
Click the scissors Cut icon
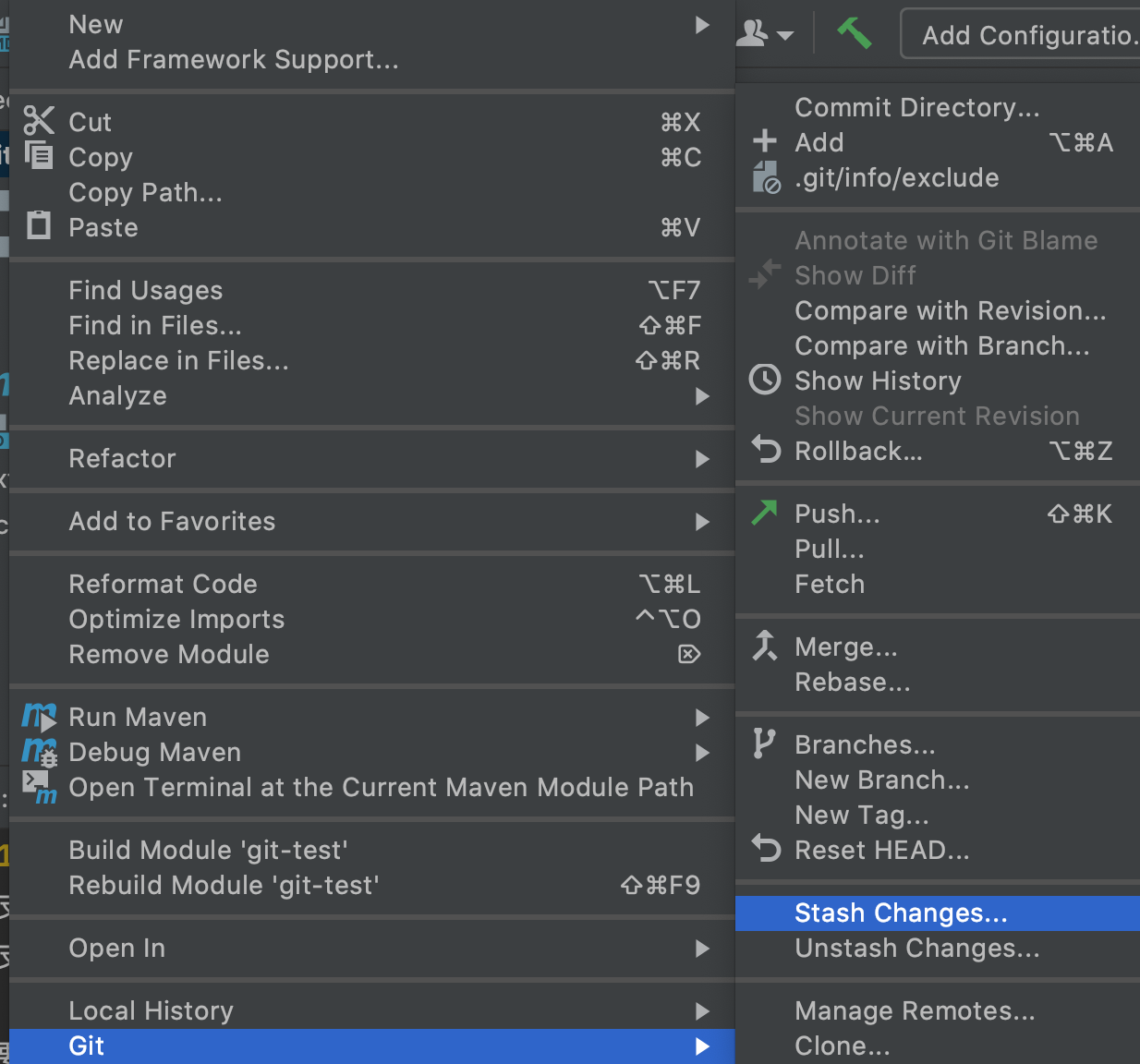point(39,121)
